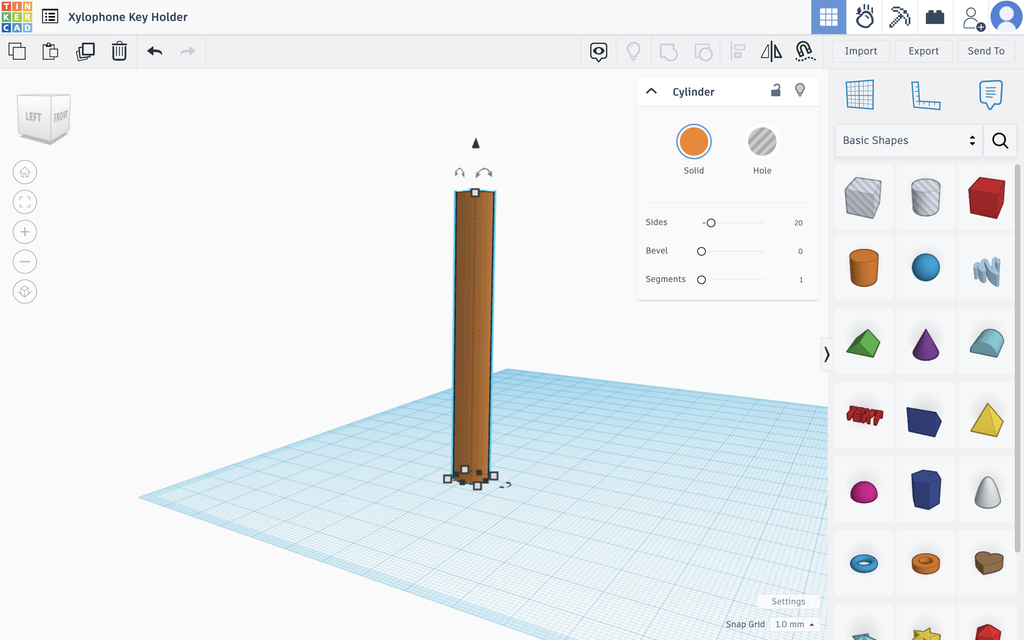Click the Xylophone Key Holder design name

(x=128, y=17)
